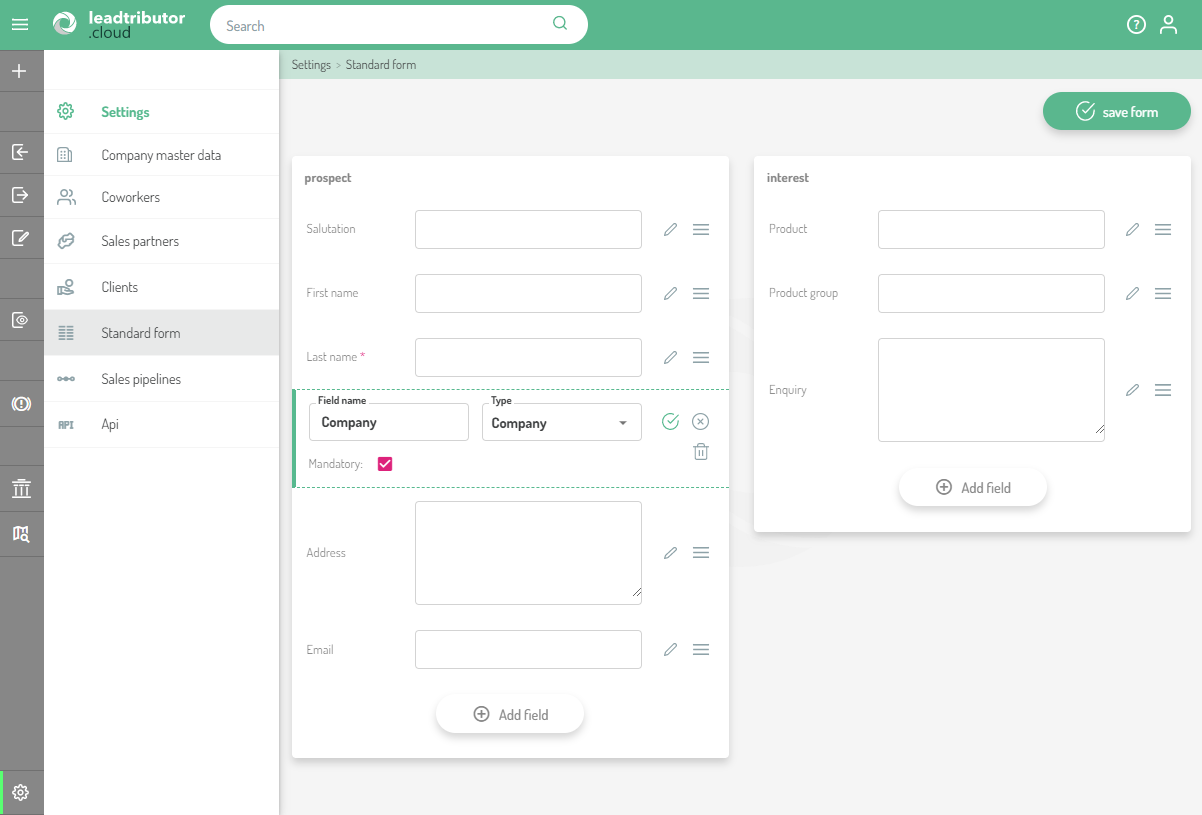
Task: Go to Company master data
Action: (x=161, y=155)
